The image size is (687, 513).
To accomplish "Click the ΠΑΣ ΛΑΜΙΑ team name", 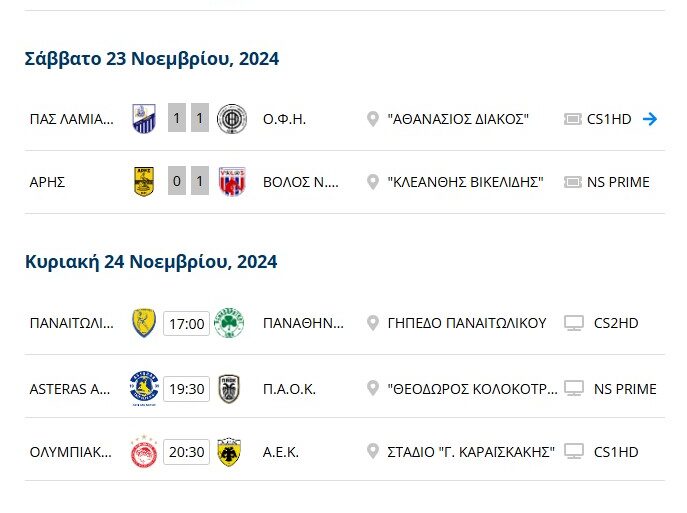I will point(72,119).
